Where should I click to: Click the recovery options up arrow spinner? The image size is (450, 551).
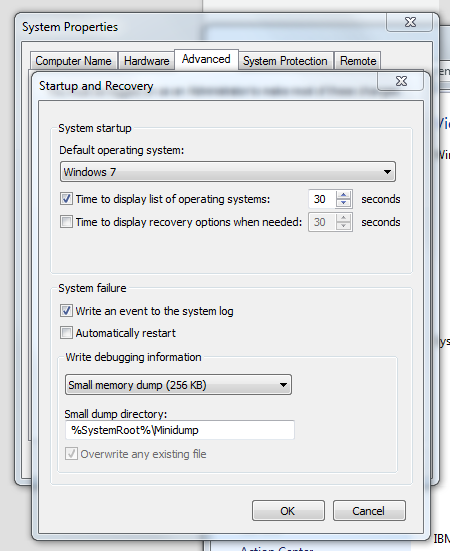pyautogui.click(x=344, y=218)
